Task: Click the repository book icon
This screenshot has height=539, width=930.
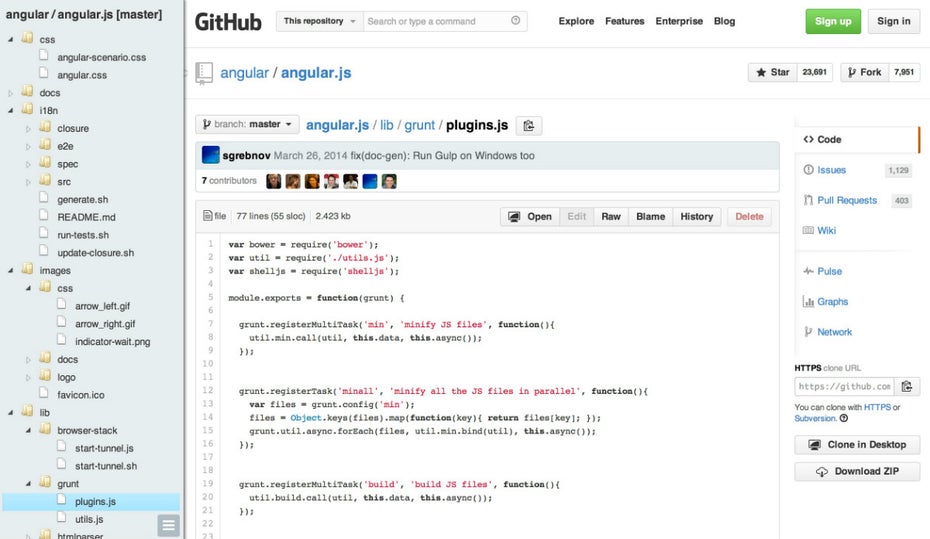Action: coord(203,73)
